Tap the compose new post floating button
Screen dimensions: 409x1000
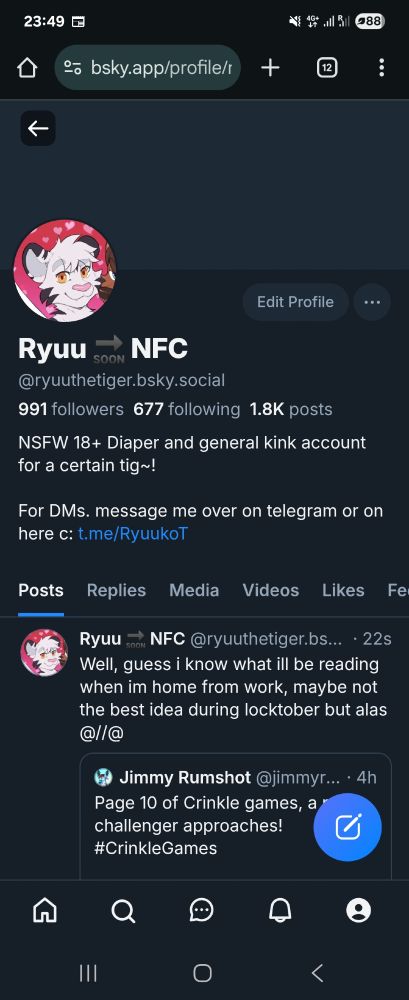pyautogui.click(x=348, y=827)
